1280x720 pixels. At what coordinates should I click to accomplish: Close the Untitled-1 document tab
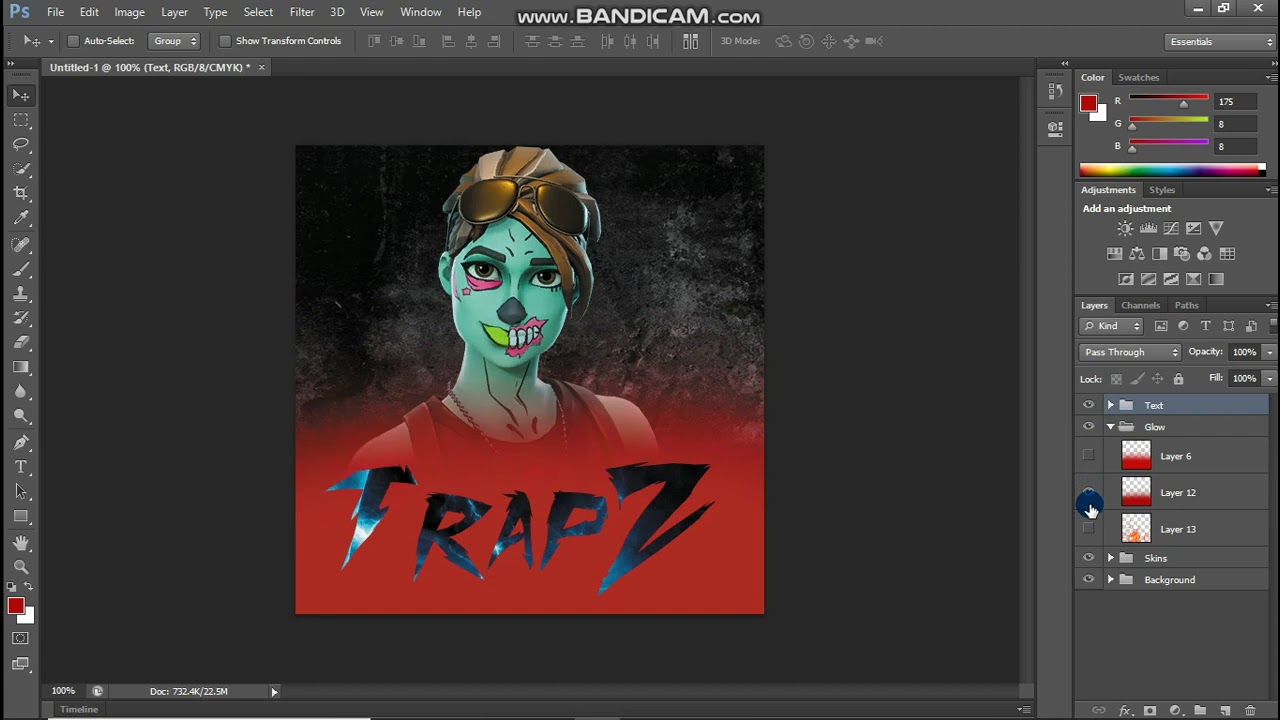(261, 67)
